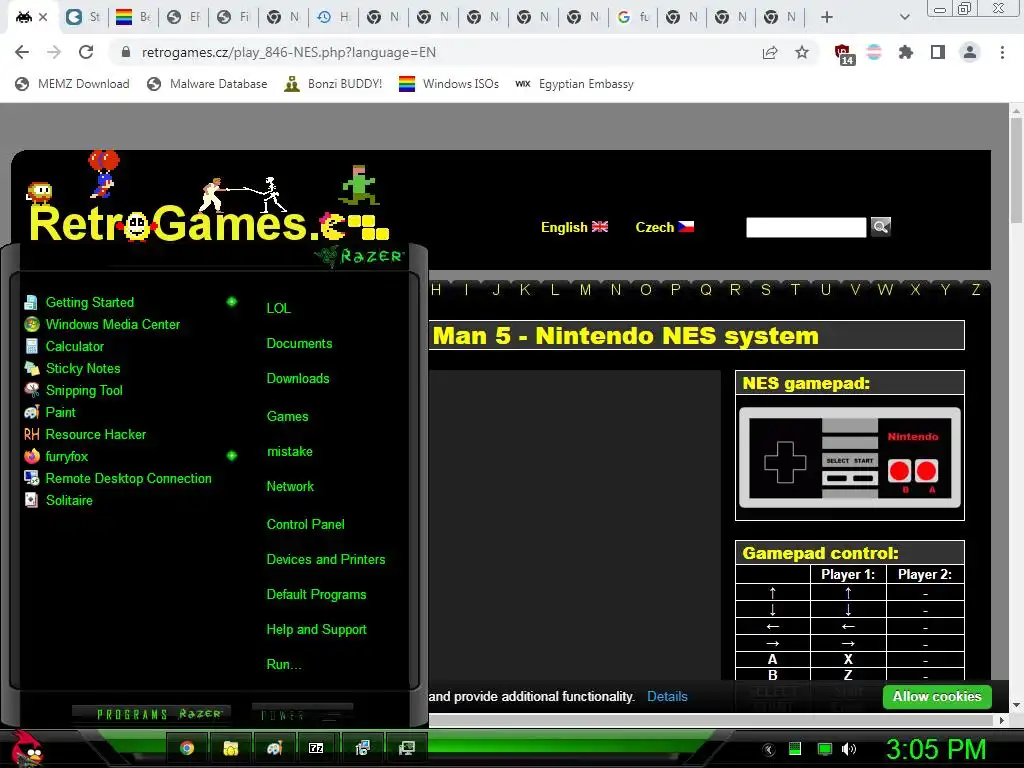The image size is (1024, 768).
Task: Click the site search input field
Action: tap(806, 227)
